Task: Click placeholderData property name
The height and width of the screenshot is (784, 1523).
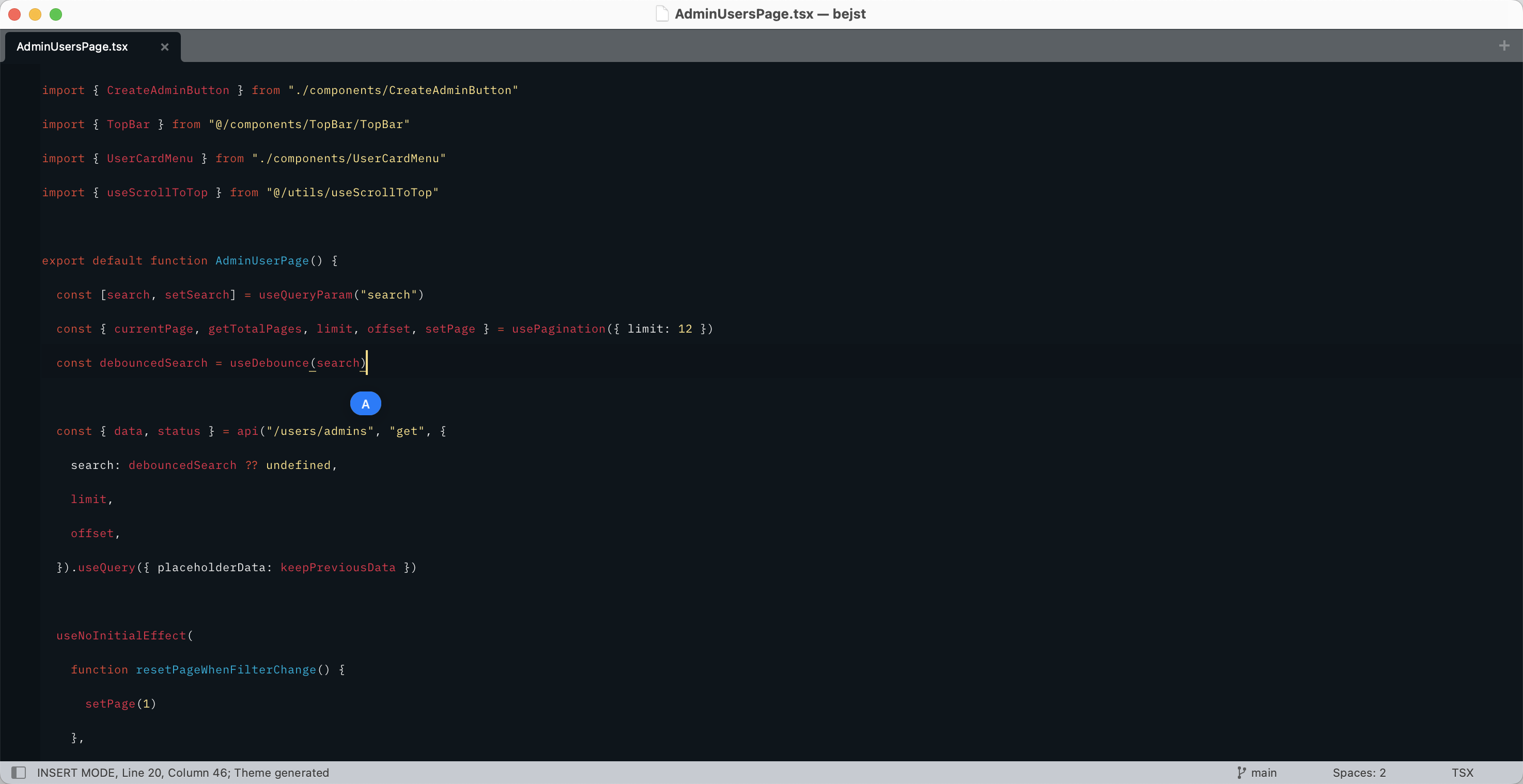Action: (211, 568)
